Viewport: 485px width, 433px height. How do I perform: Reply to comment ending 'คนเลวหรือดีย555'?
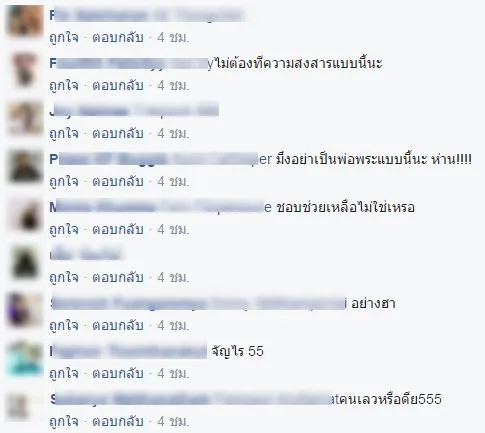[x=118, y=421]
